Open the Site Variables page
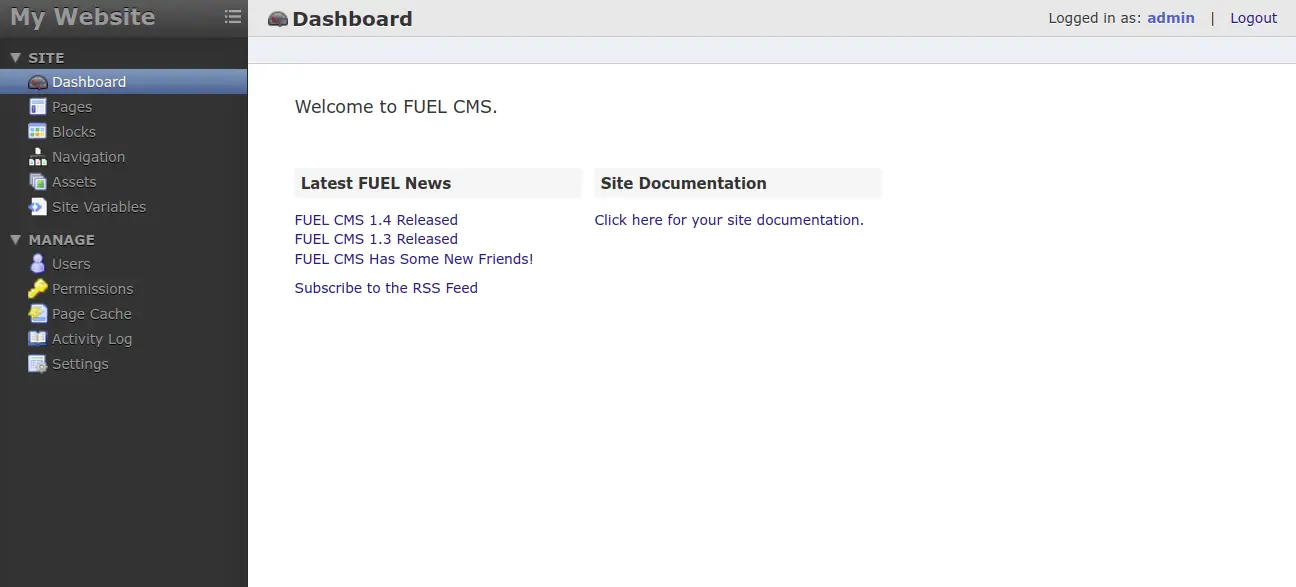Viewport: 1296px width, 587px height. pyautogui.click(x=96, y=206)
